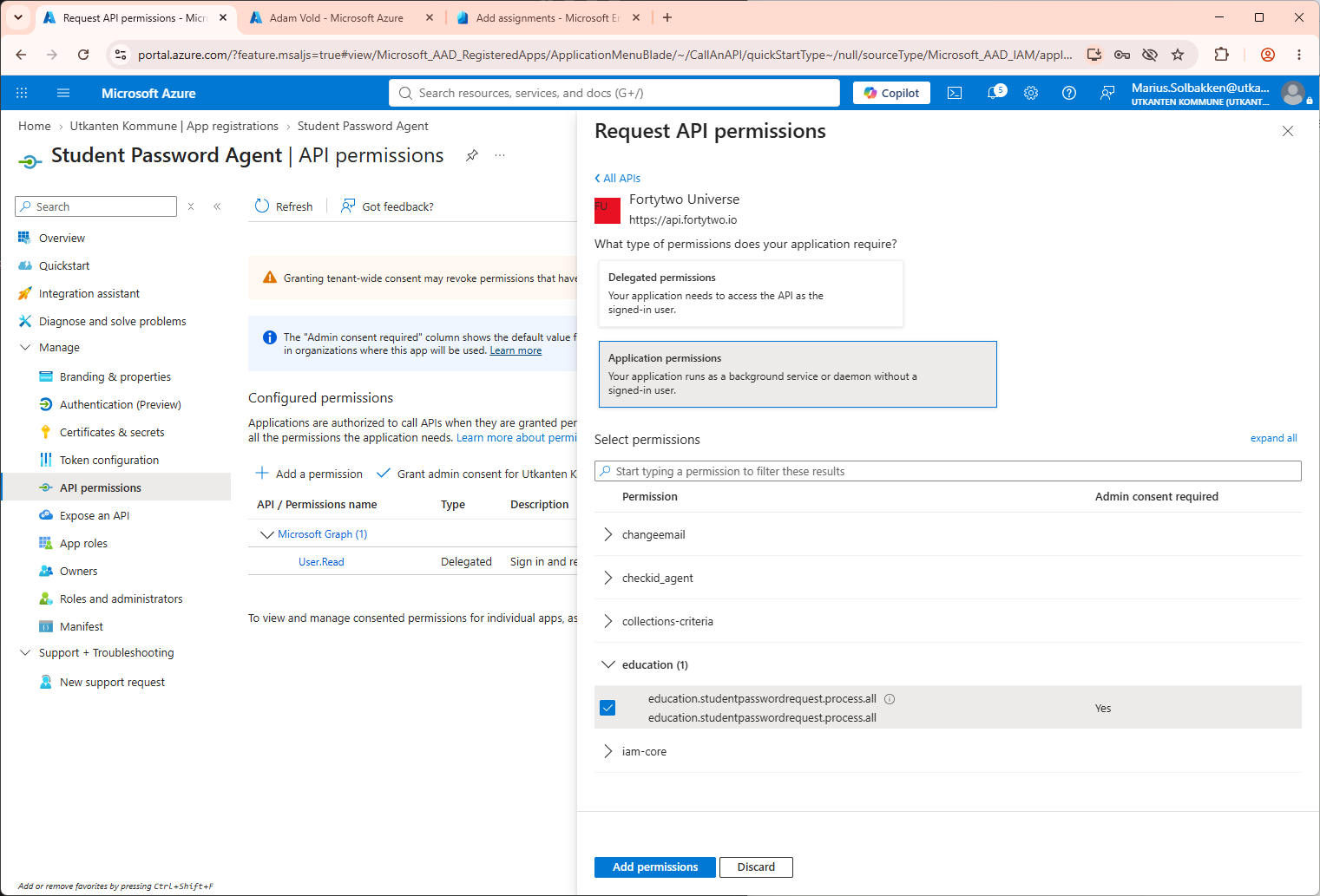Screen dimensions: 1320x896
Task: Open the help question mark menu
Action: click(x=1069, y=93)
